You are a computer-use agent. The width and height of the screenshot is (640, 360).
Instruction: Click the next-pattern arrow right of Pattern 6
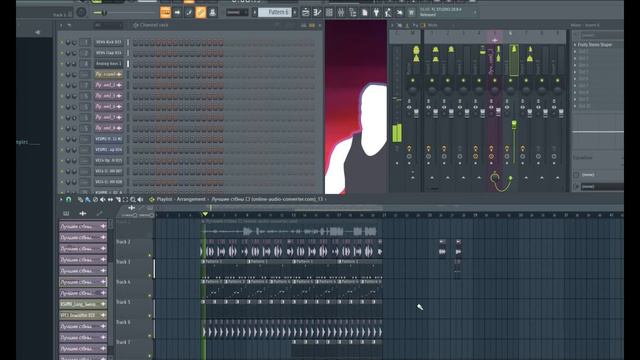tap(295, 13)
